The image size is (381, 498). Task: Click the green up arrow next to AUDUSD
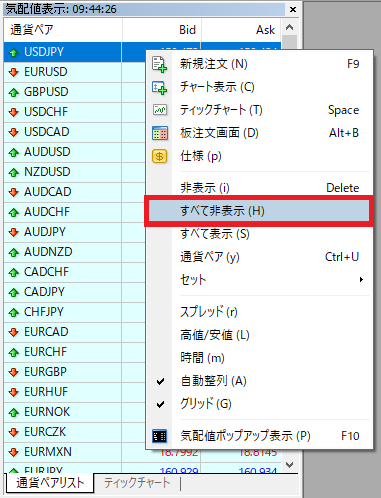tap(14, 152)
